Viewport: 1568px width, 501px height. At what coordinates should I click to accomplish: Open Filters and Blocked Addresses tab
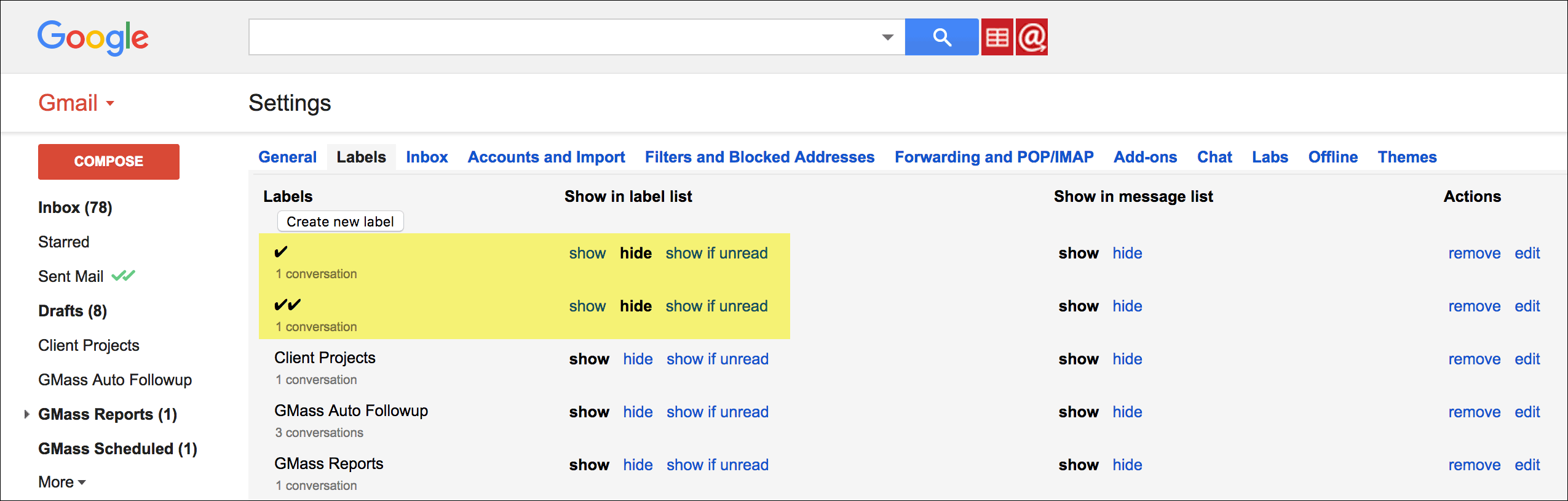coord(759,157)
